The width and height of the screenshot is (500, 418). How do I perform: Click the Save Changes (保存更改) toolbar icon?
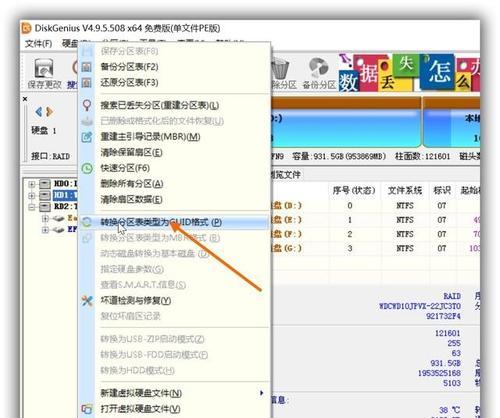coord(44,69)
